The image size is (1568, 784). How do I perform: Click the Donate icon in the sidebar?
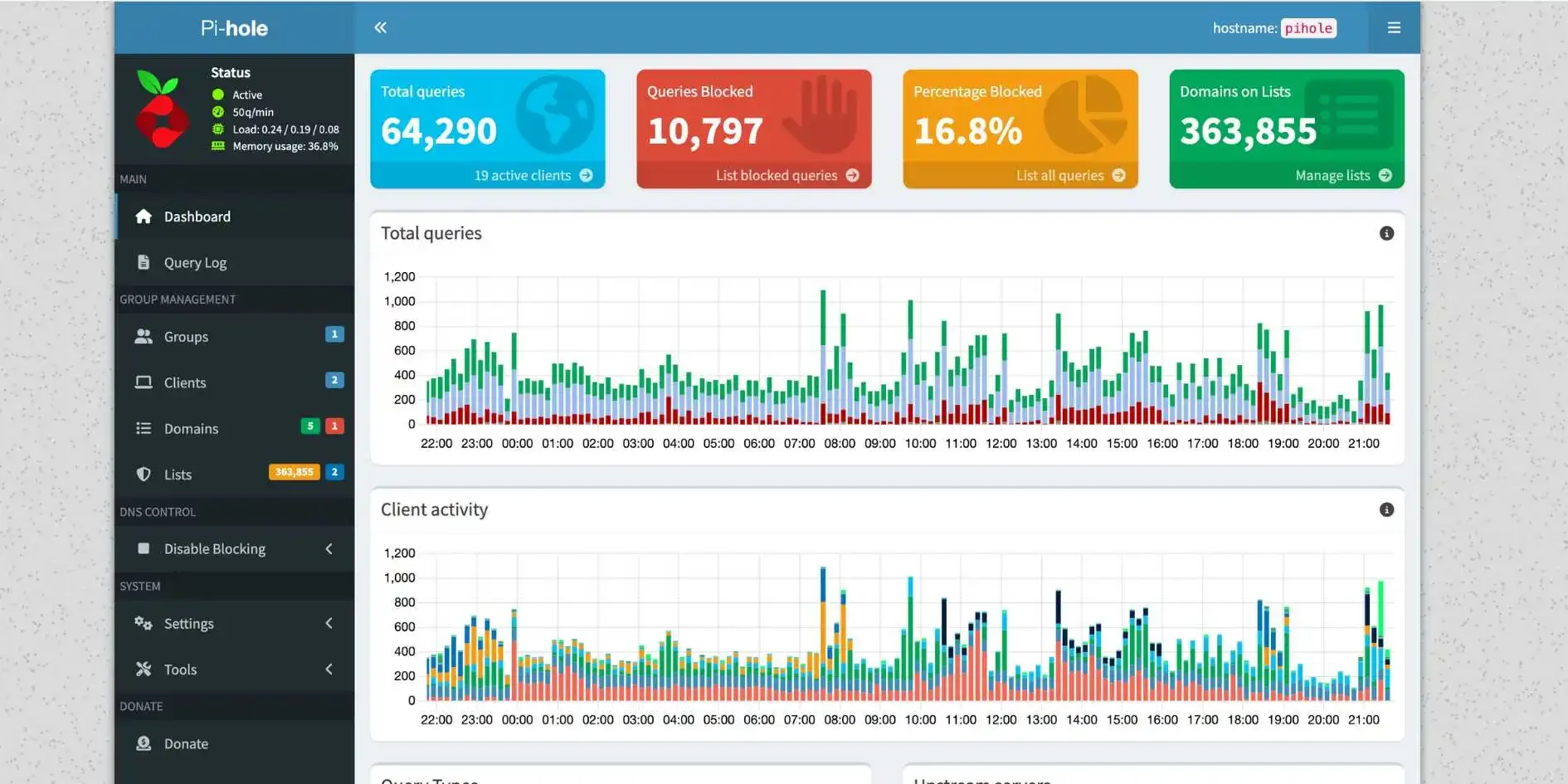click(143, 743)
